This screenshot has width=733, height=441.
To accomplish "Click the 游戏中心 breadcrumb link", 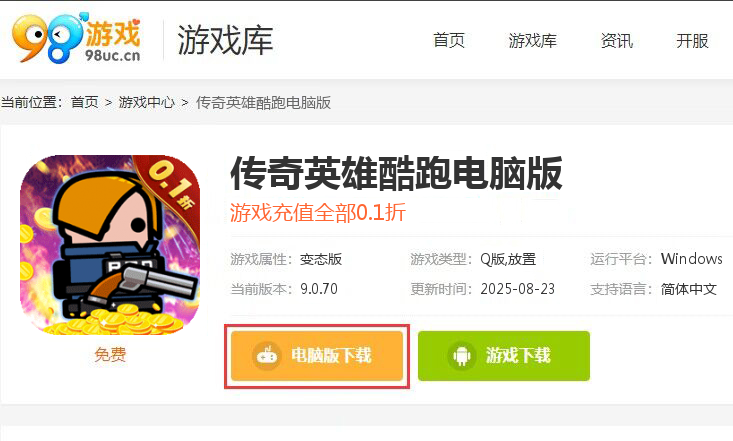I will (x=146, y=102).
